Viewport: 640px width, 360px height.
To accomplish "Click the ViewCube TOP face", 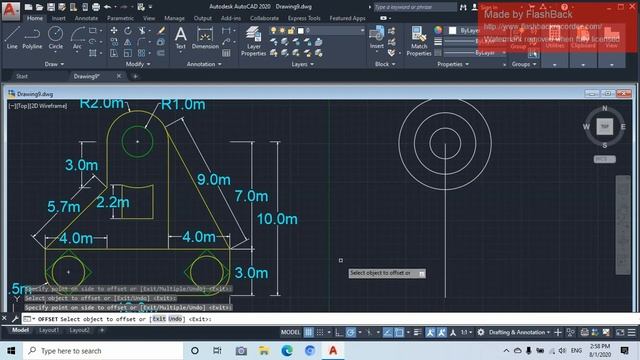I will pos(604,127).
